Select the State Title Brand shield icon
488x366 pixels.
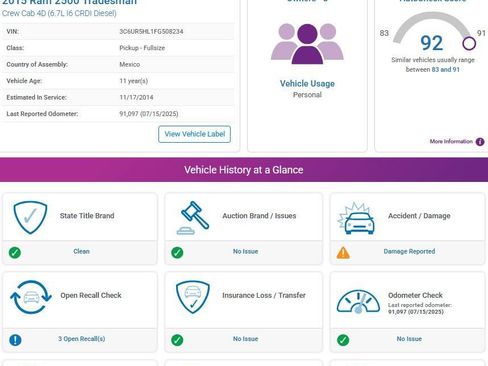30,217
